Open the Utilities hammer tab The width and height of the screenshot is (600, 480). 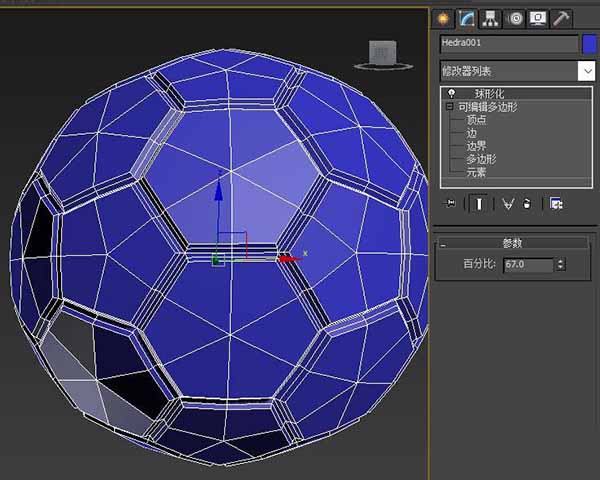click(x=561, y=18)
